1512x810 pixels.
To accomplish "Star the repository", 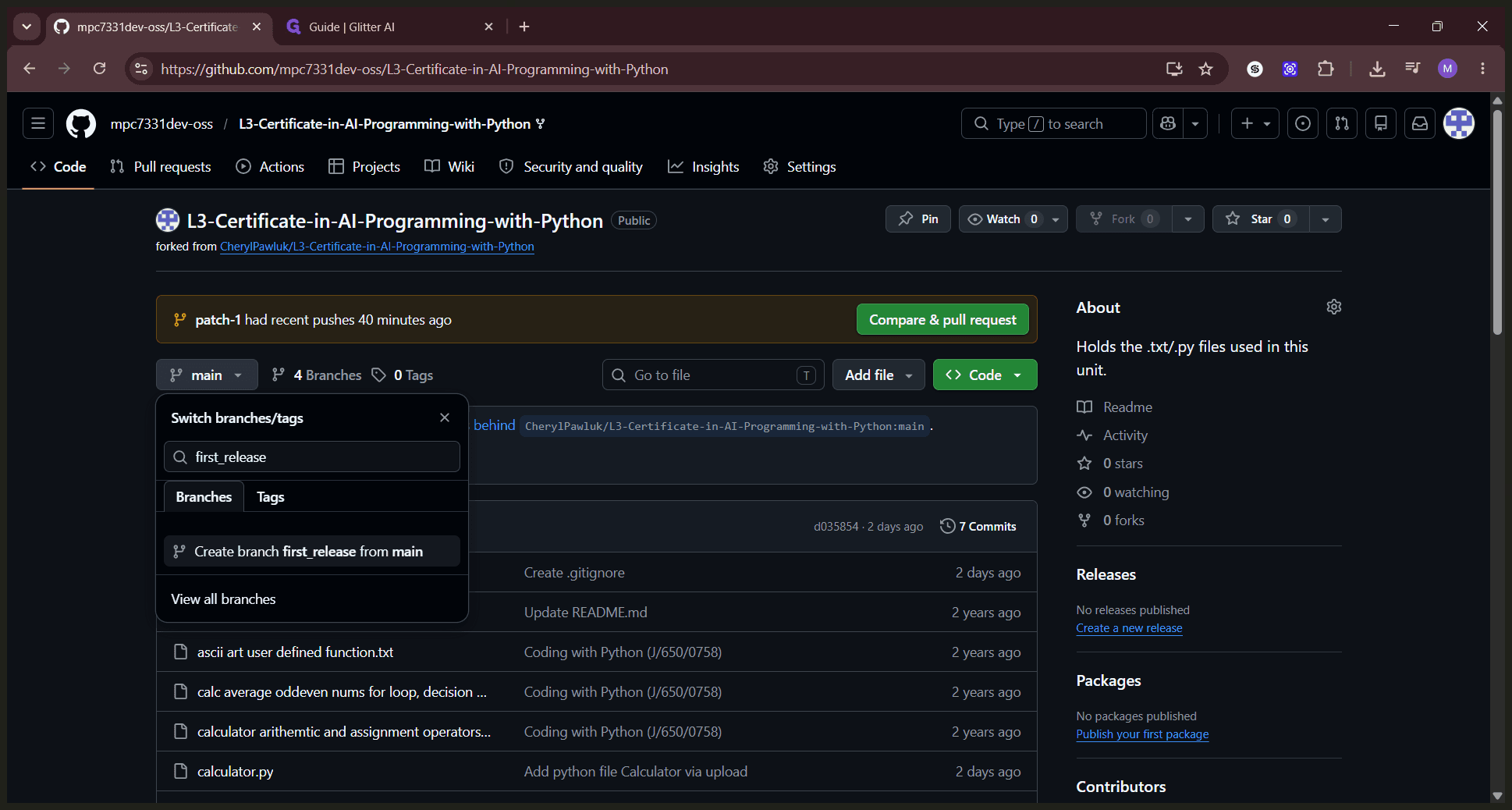I will click(x=1261, y=219).
